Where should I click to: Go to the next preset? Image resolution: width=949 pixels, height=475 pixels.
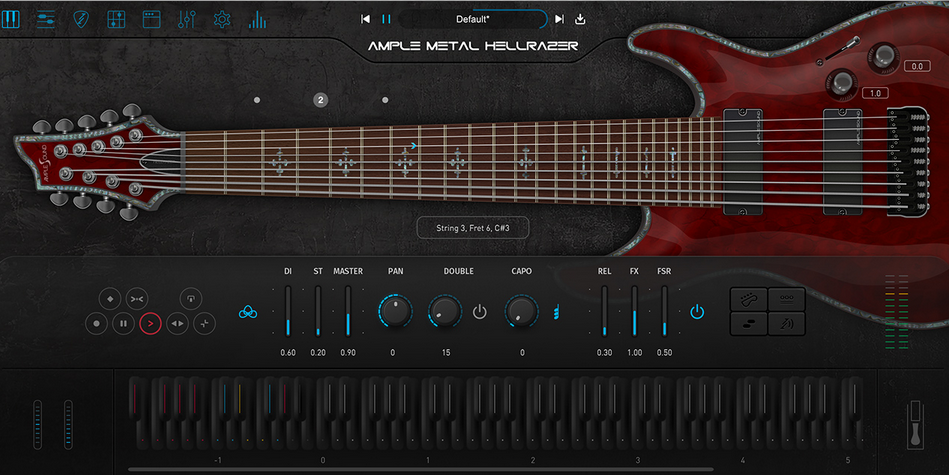tap(559, 19)
